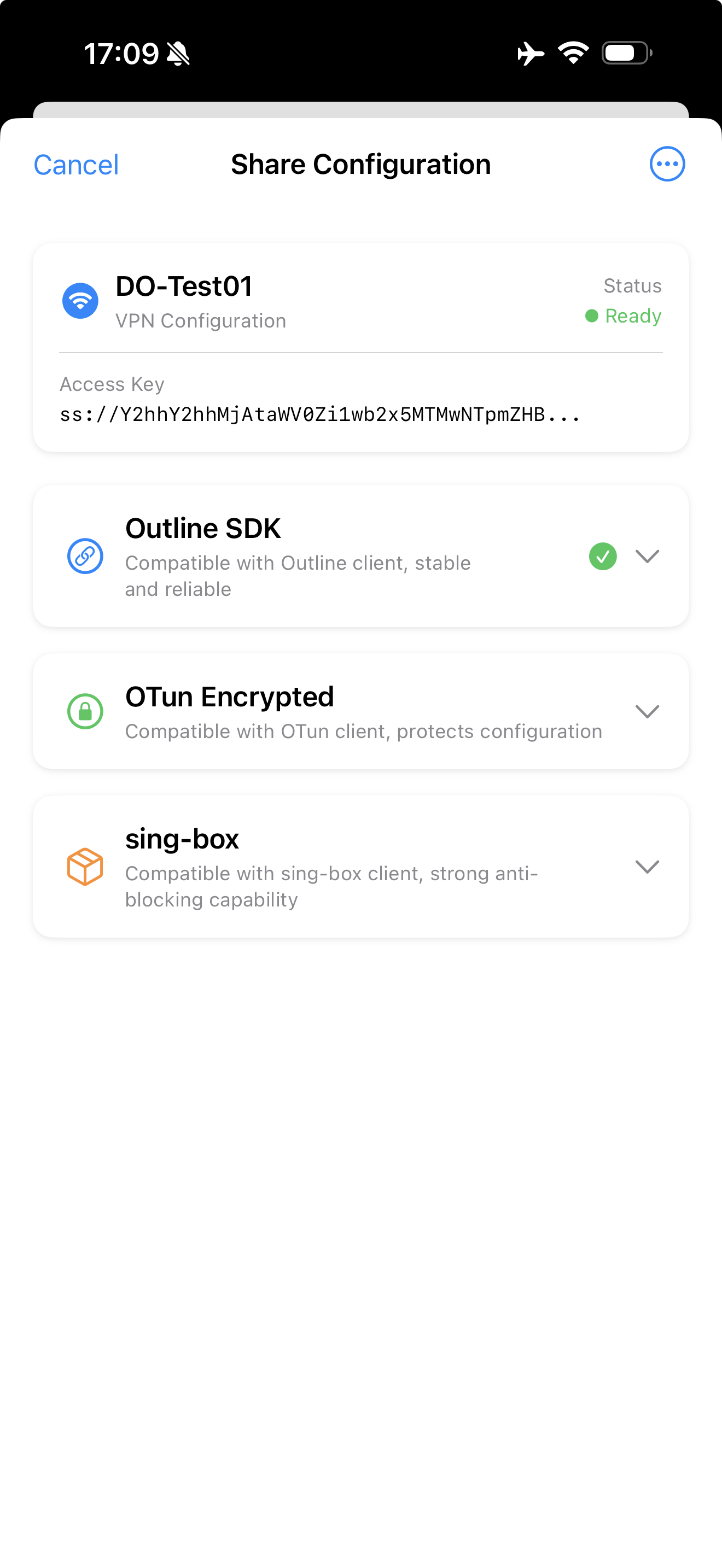Expand the Outline SDK chevron
The width and height of the screenshot is (722, 1568).
coord(647,555)
